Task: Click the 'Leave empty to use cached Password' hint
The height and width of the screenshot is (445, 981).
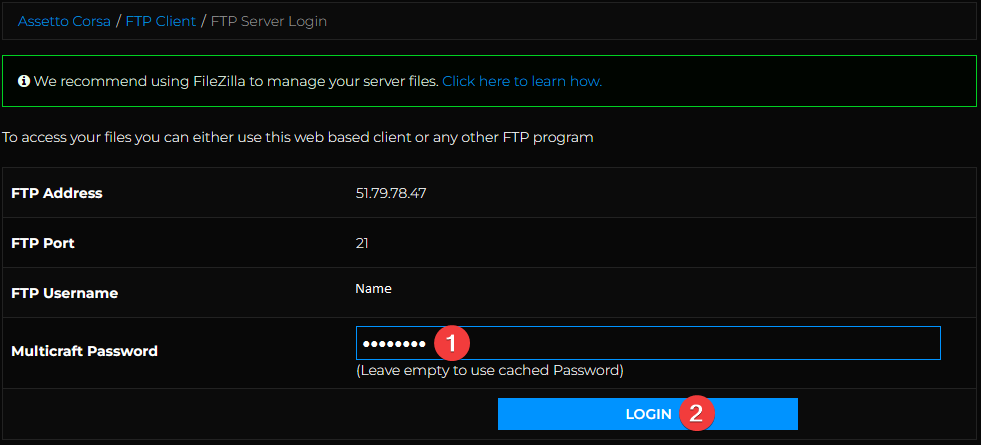Action: pos(489,370)
